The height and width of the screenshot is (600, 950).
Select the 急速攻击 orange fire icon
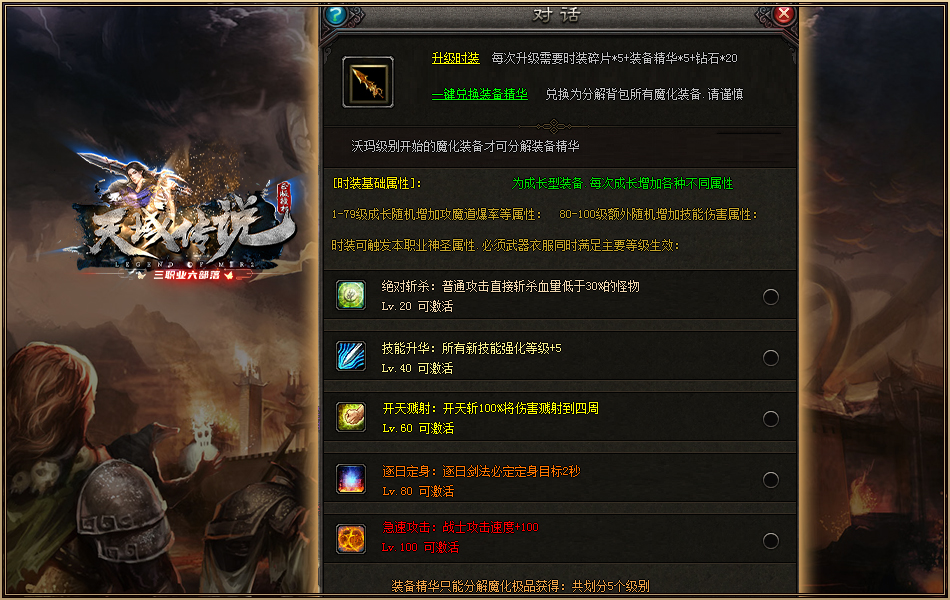[x=351, y=539]
